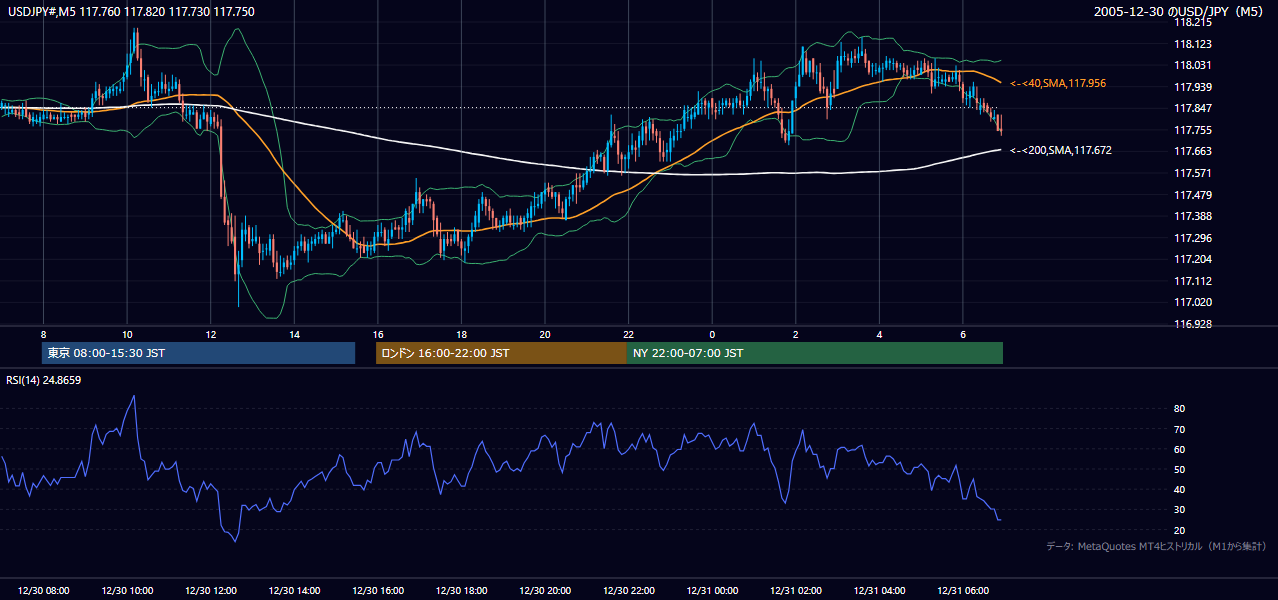Image resolution: width=1278 pixels, height=600 pixels.
Task: Click the 117.479 price axis label
Action: point(1192,195)
